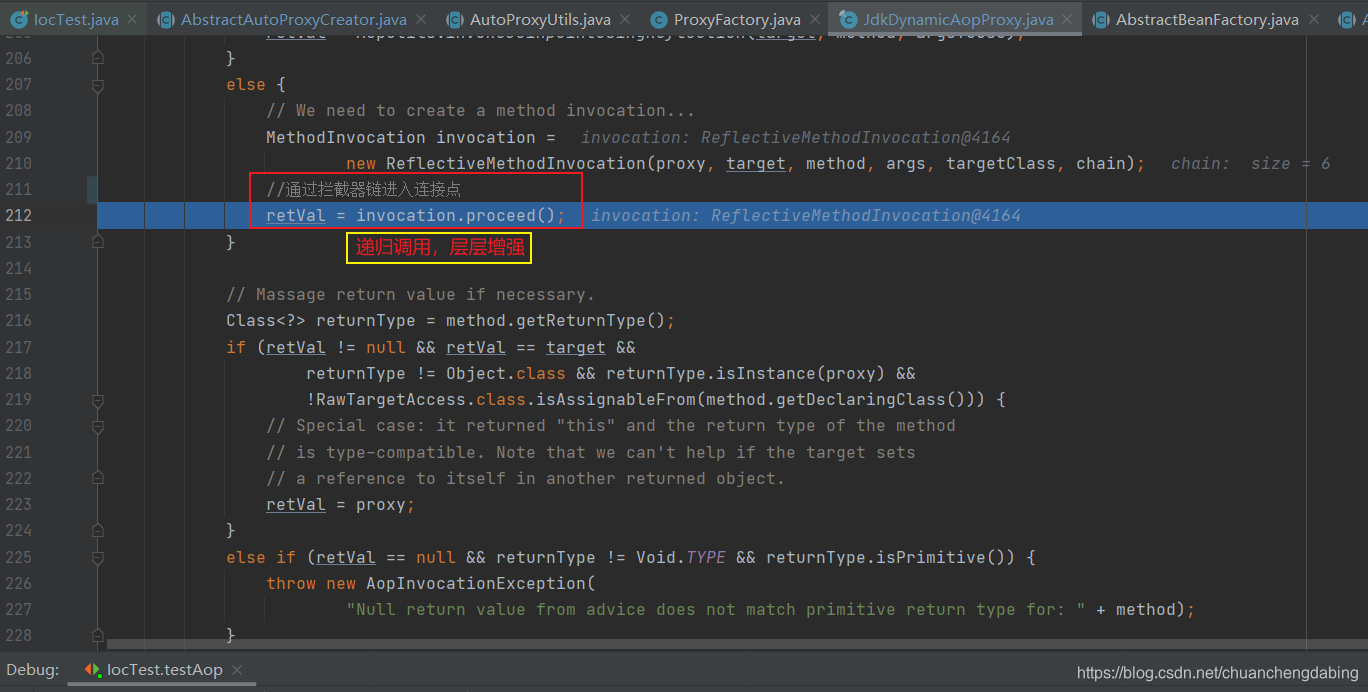Viewport: 1368px width, 692px height.
Task: Click 'returnType.isInstance(proxy)' on line 218
Action: click(746, 373)
